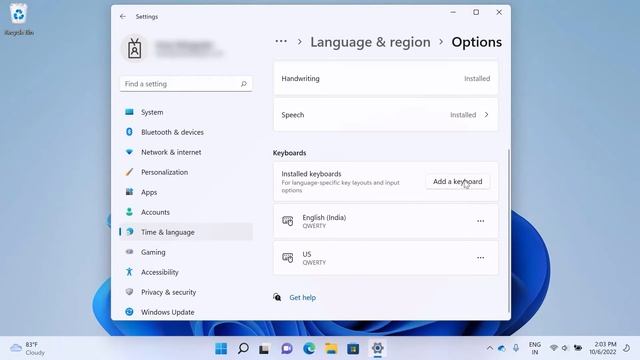Click the US keyboard icon

pos(288,258)
